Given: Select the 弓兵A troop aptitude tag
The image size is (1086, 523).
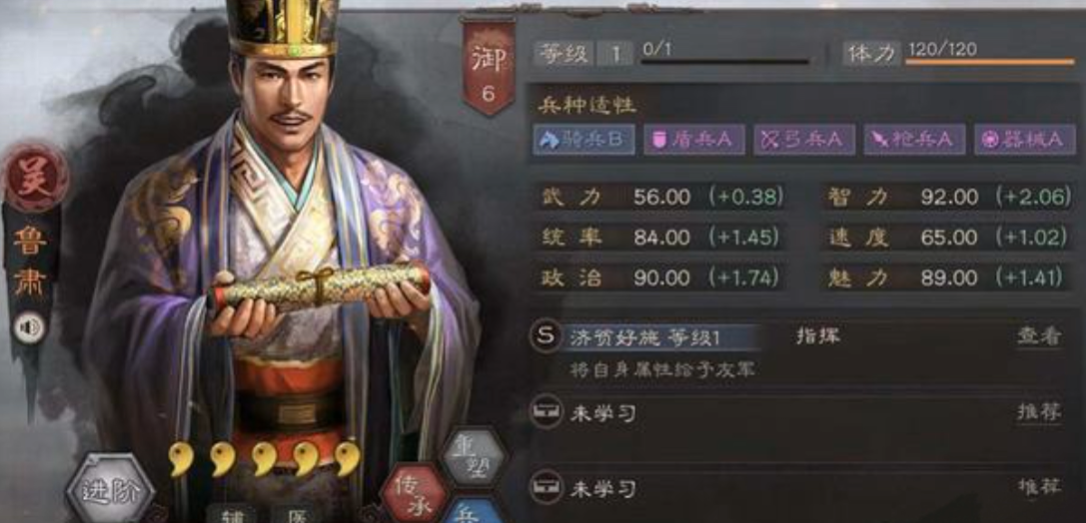Looking at the screenshot, I should (804, 140).
